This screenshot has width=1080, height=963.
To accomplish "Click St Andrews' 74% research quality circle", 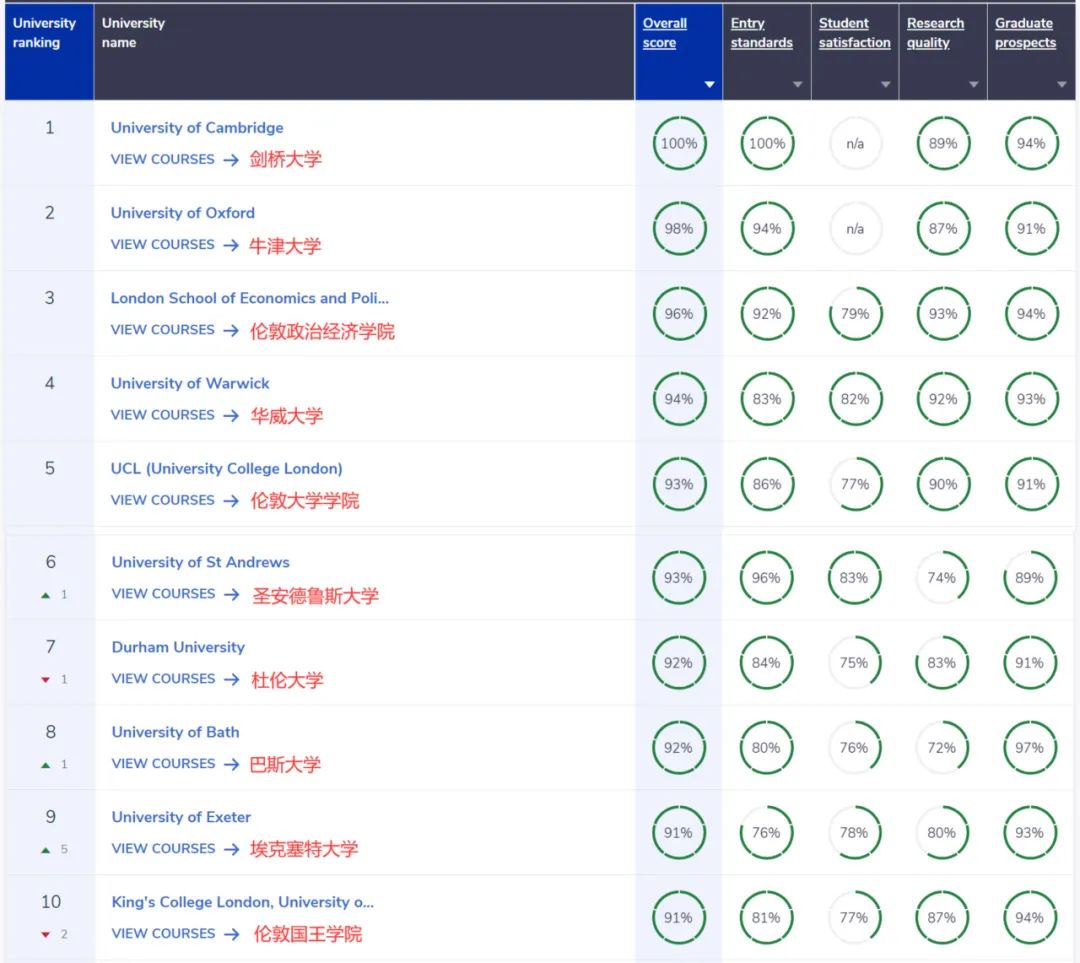I will (942, 578).
